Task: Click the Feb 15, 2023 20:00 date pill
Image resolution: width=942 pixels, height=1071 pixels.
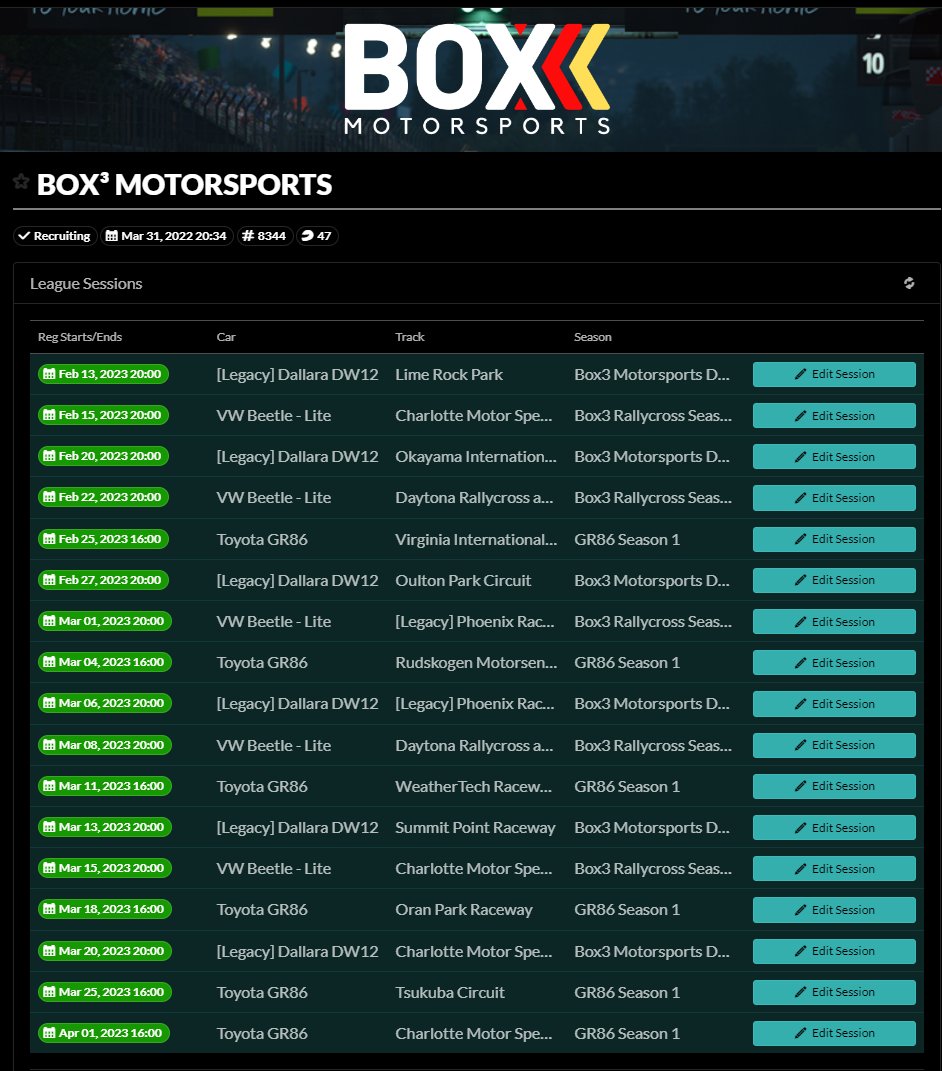Action: click(103, 415)
